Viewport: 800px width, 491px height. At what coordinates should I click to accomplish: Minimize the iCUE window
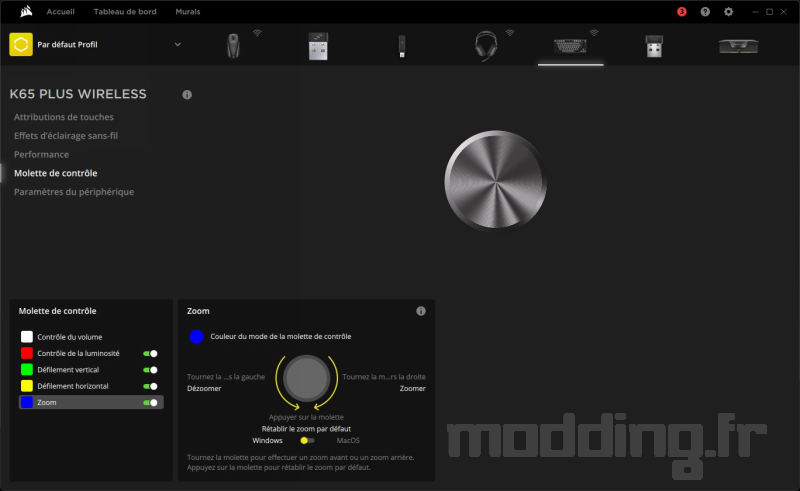pyautogui.click(x=755, y=12)
